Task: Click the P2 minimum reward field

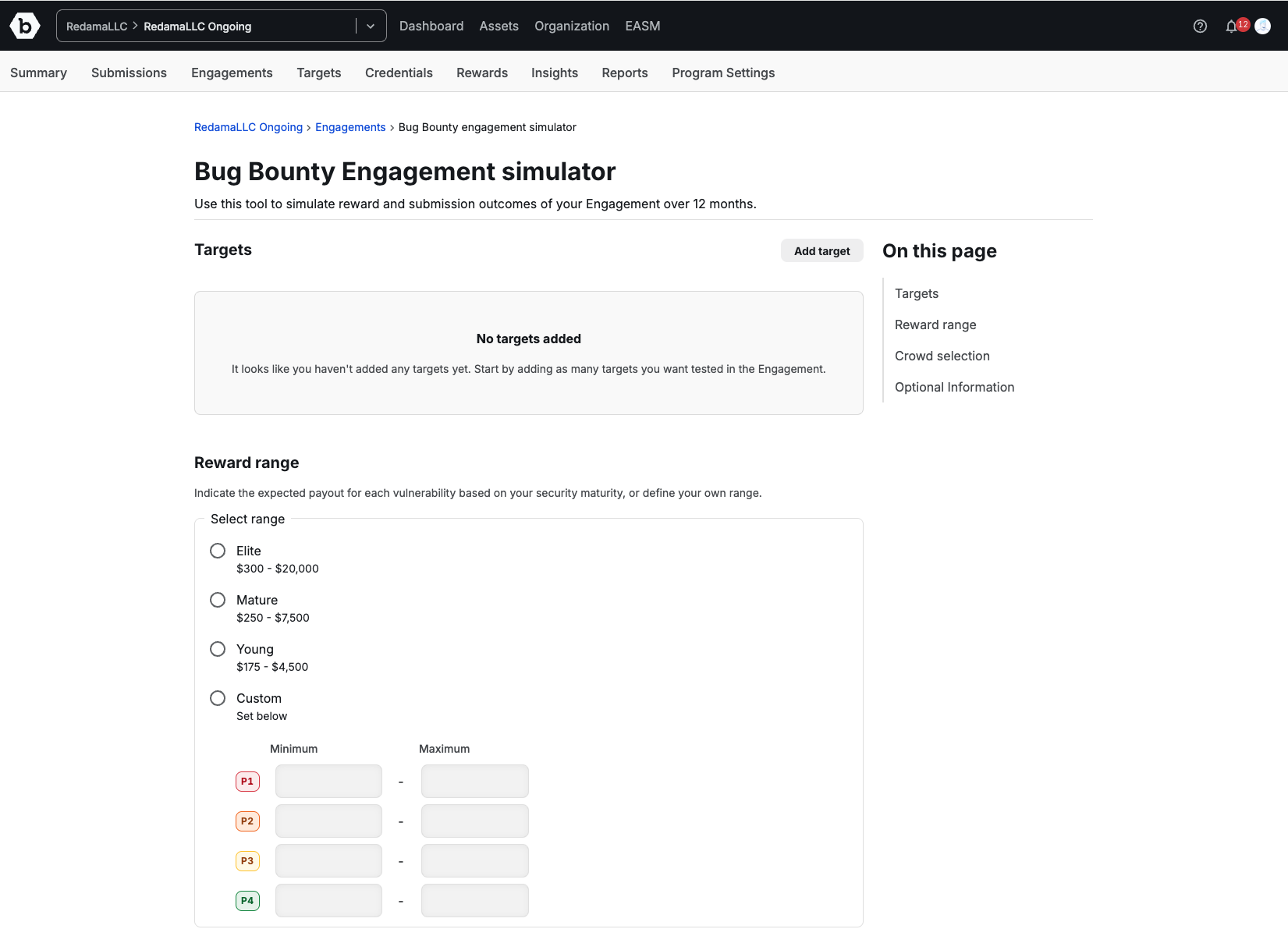Action: [x=328, y=821]
